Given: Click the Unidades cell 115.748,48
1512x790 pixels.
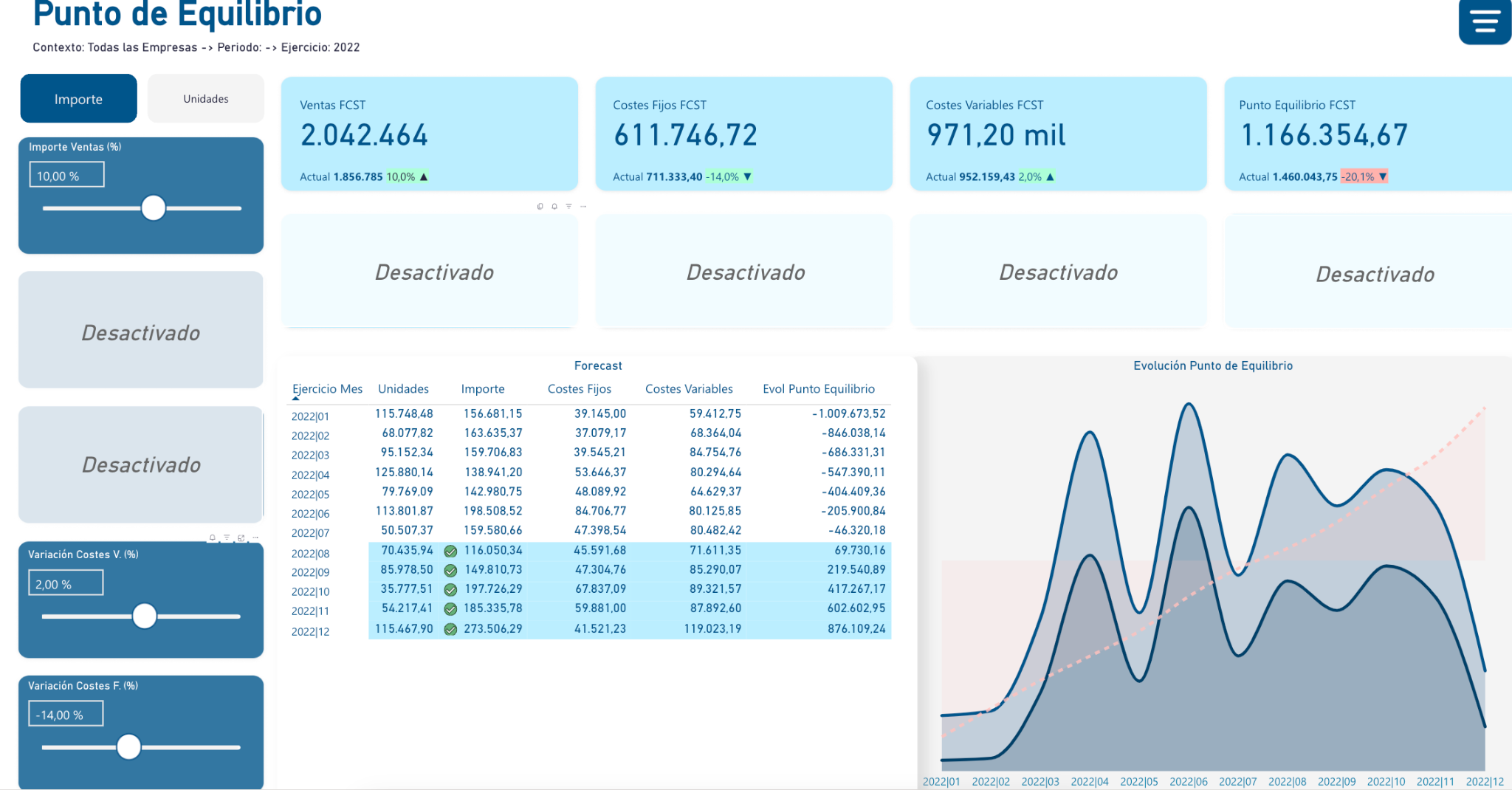Looking at the screenshot, I should (404, 413).
